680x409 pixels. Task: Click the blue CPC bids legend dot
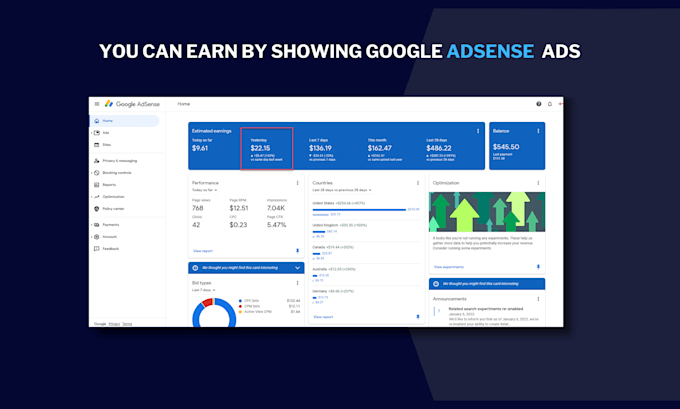pos(240,301)
